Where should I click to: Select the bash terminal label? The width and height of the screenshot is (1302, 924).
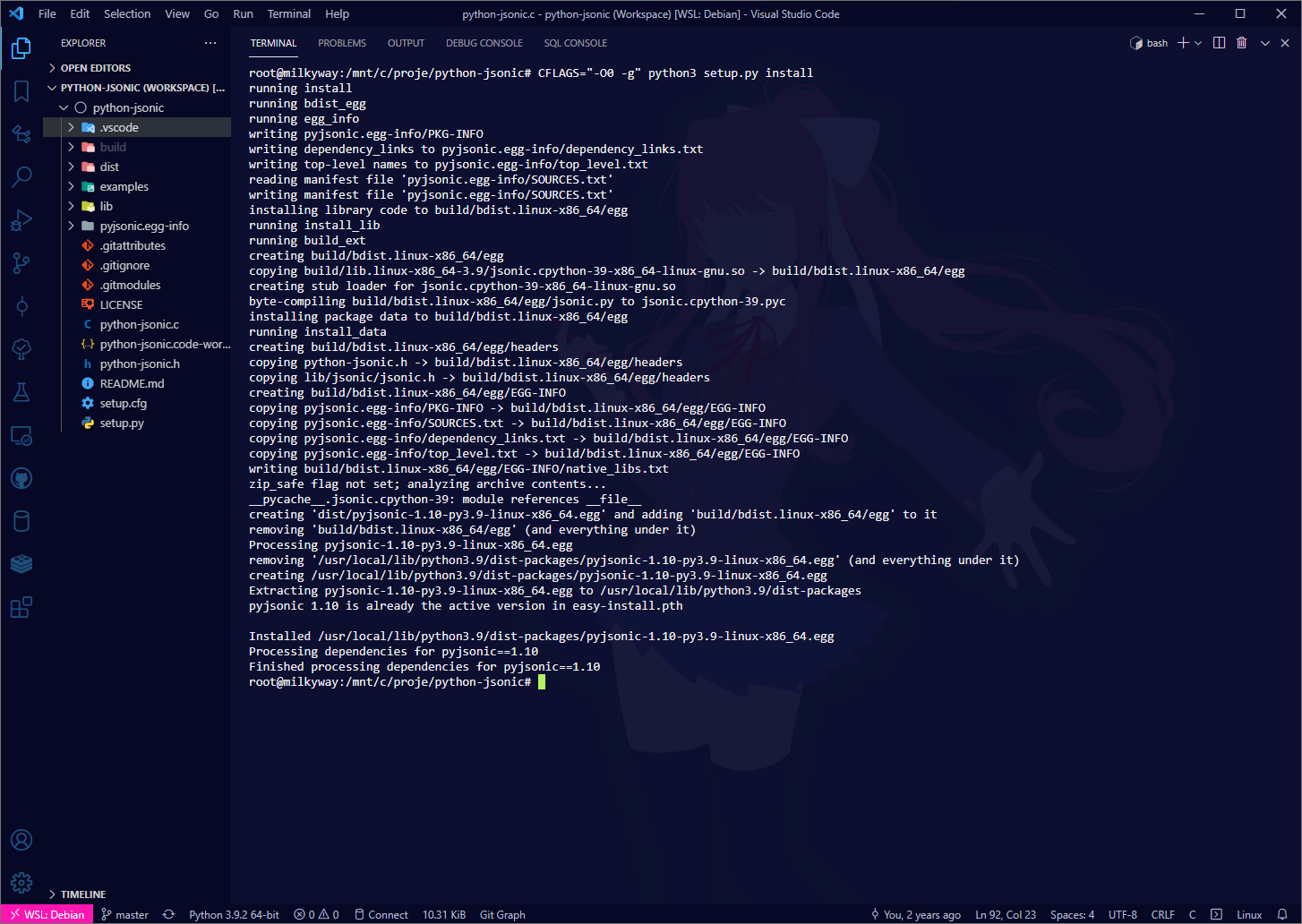coord(1149,43)
